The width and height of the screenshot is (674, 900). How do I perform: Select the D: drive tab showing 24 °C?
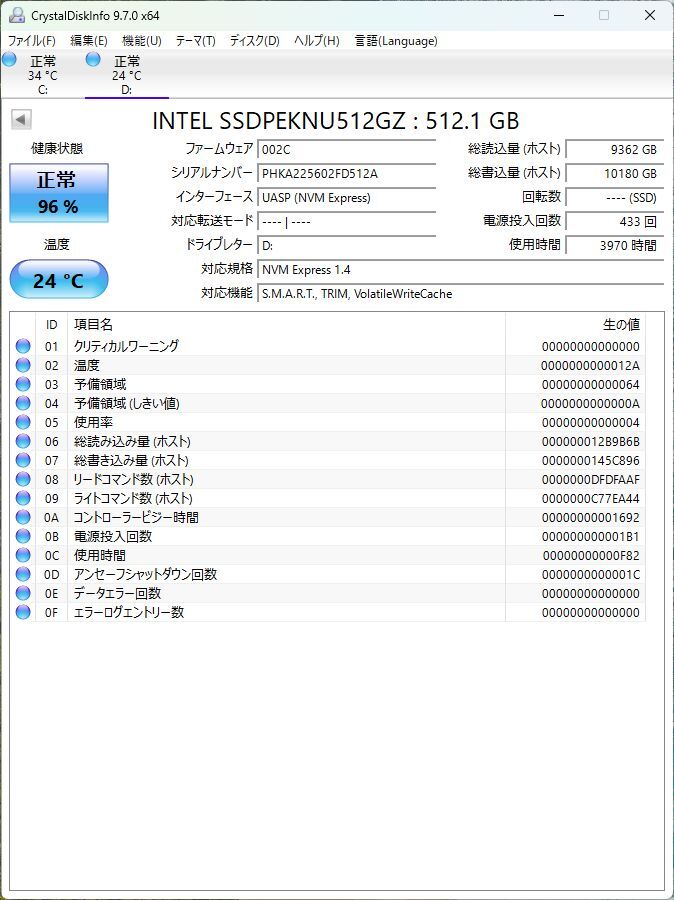[x=127, y=75]
